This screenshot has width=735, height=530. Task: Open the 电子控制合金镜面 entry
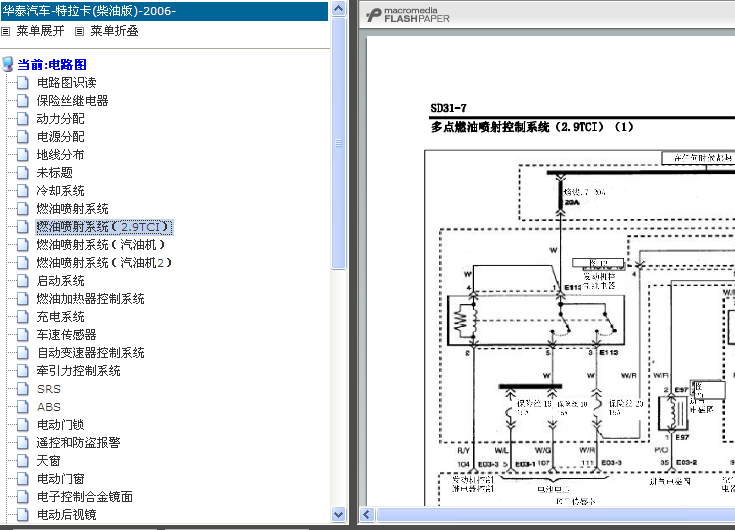[84, 497]
